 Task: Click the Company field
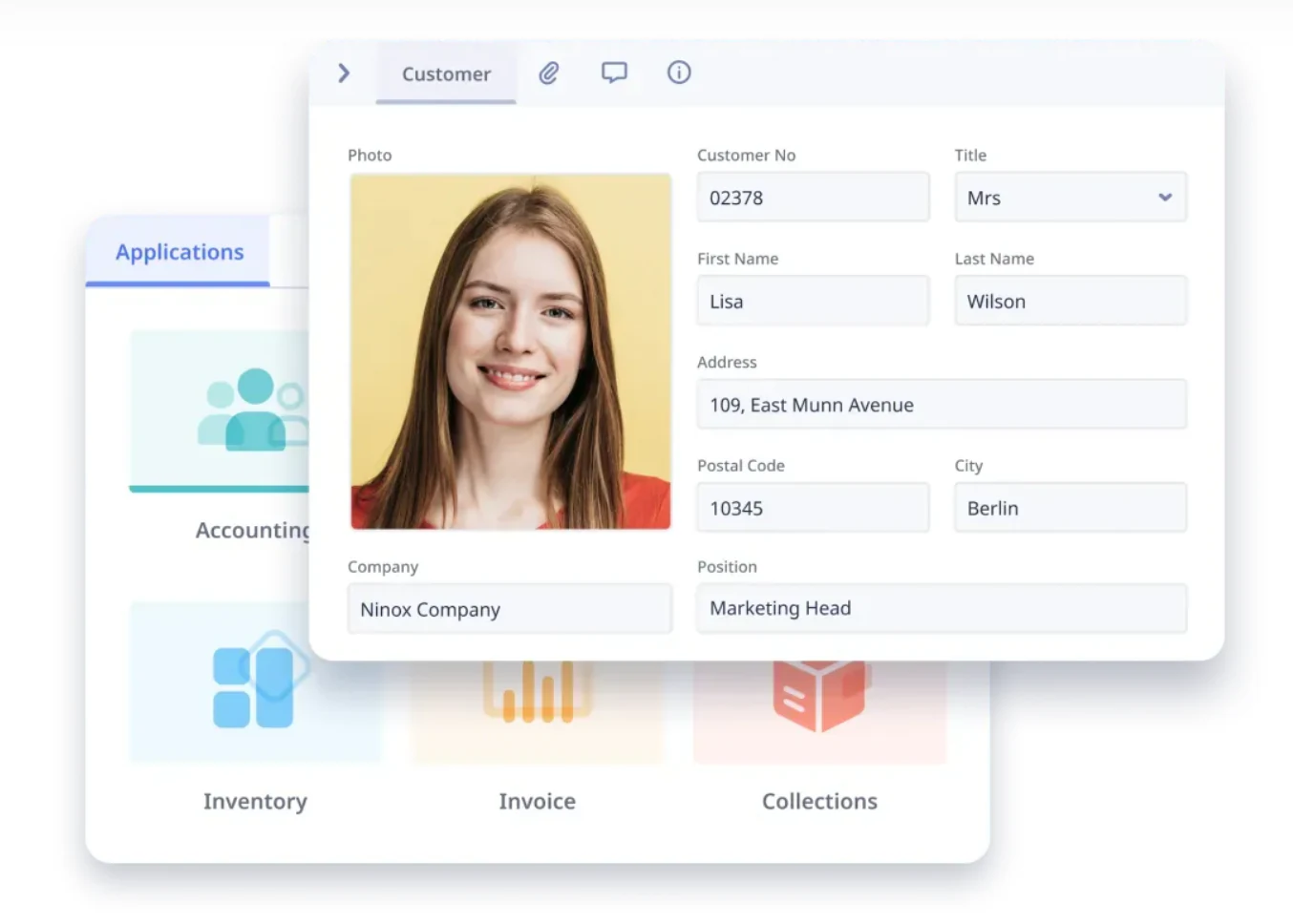click(x=510, y=609)
